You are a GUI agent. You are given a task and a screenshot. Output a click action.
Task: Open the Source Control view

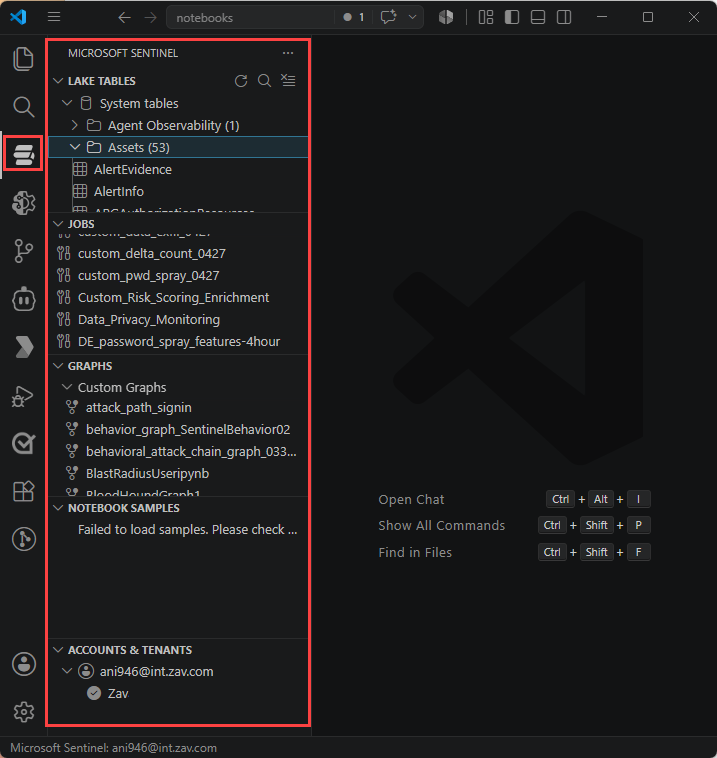pos(23,251)
